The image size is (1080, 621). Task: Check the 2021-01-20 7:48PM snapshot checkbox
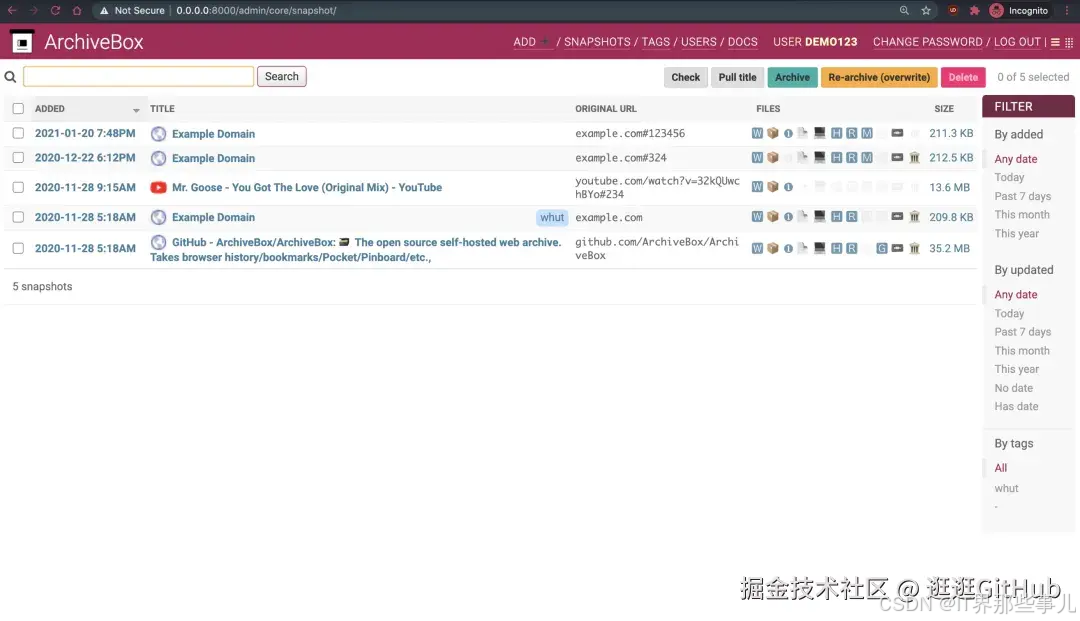point(18,134)
